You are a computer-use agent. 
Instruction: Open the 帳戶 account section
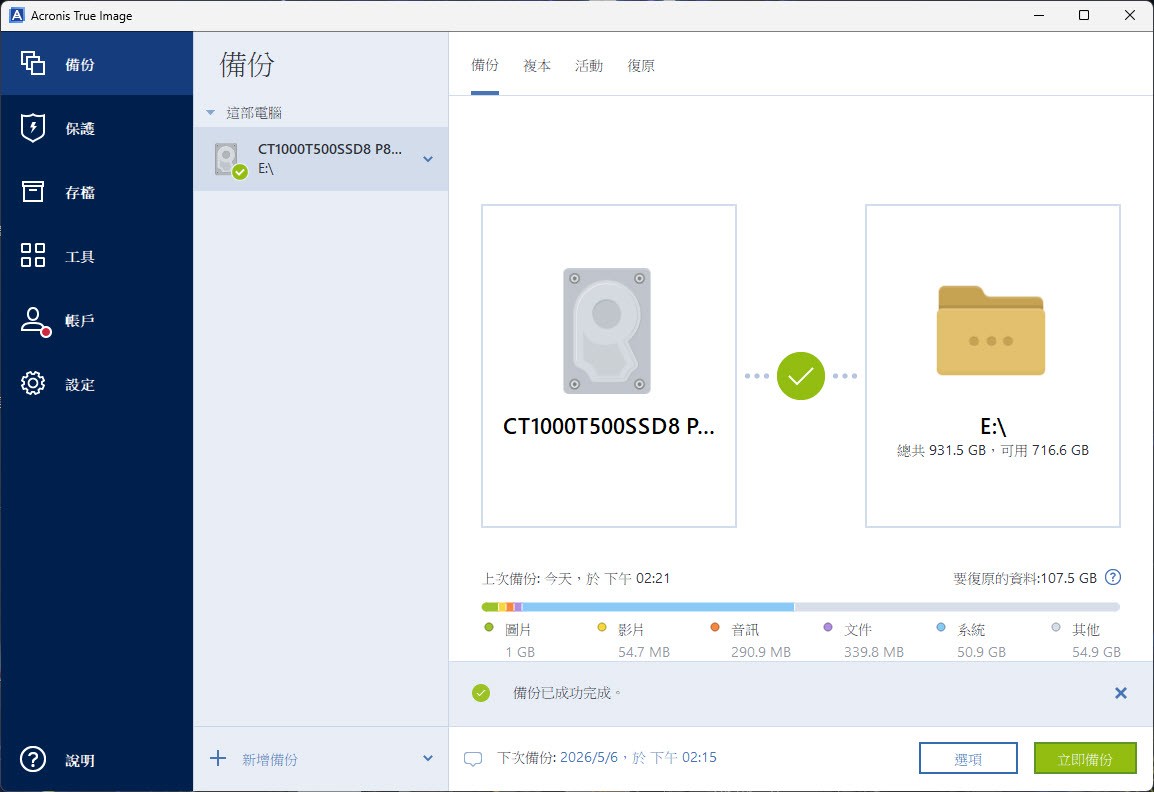click(x=96, y=320)
